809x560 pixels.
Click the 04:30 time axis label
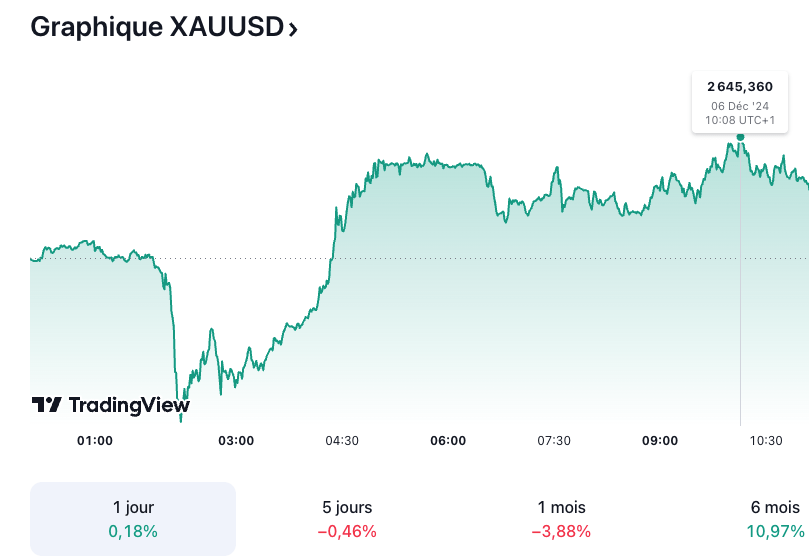(x=342, y=441)
